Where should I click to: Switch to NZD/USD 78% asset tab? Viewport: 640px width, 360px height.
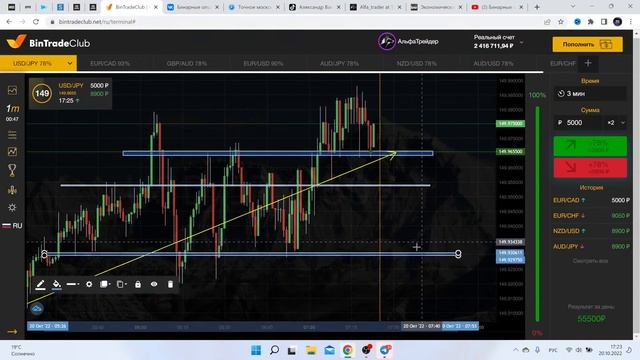[x=416, y=63]
